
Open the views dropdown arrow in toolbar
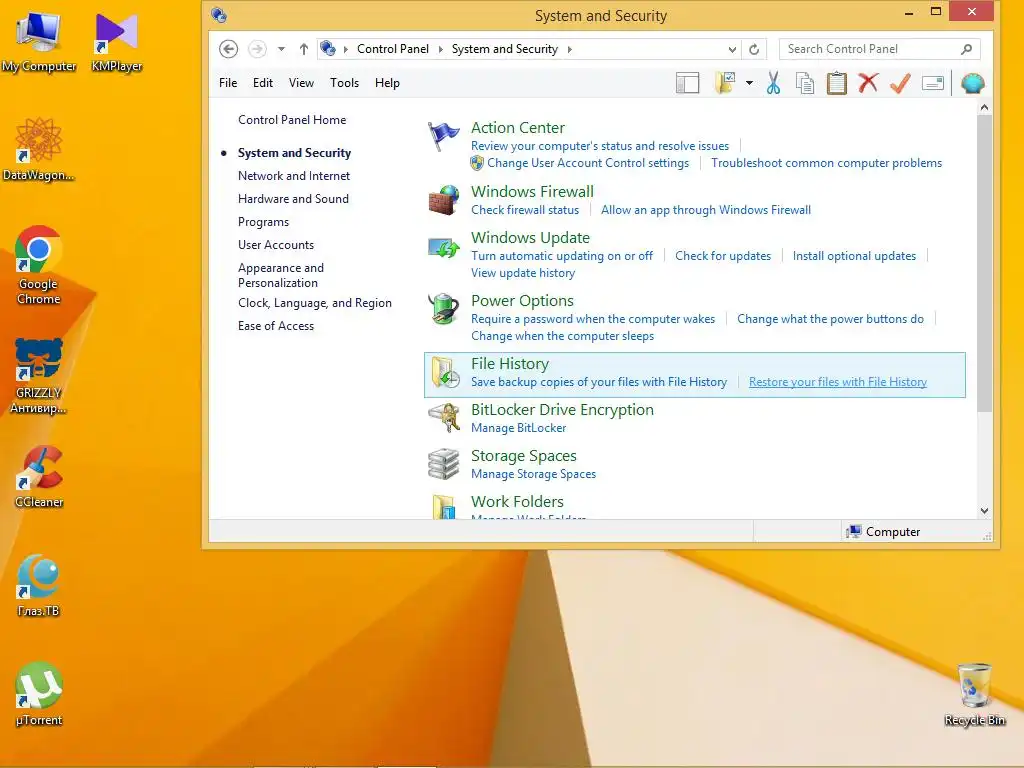[749, 83]
